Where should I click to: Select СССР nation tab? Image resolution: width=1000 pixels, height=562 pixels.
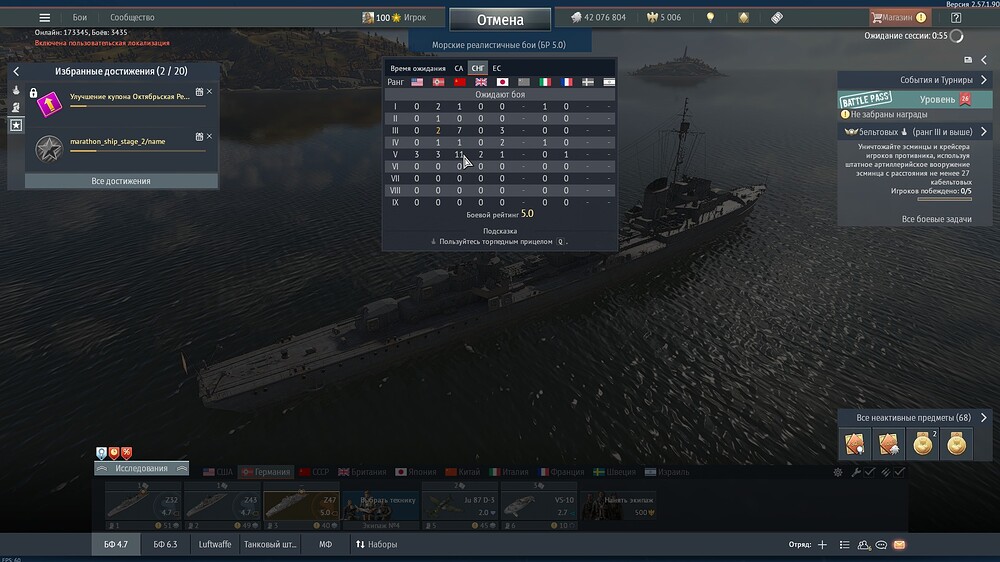point(314,472)
